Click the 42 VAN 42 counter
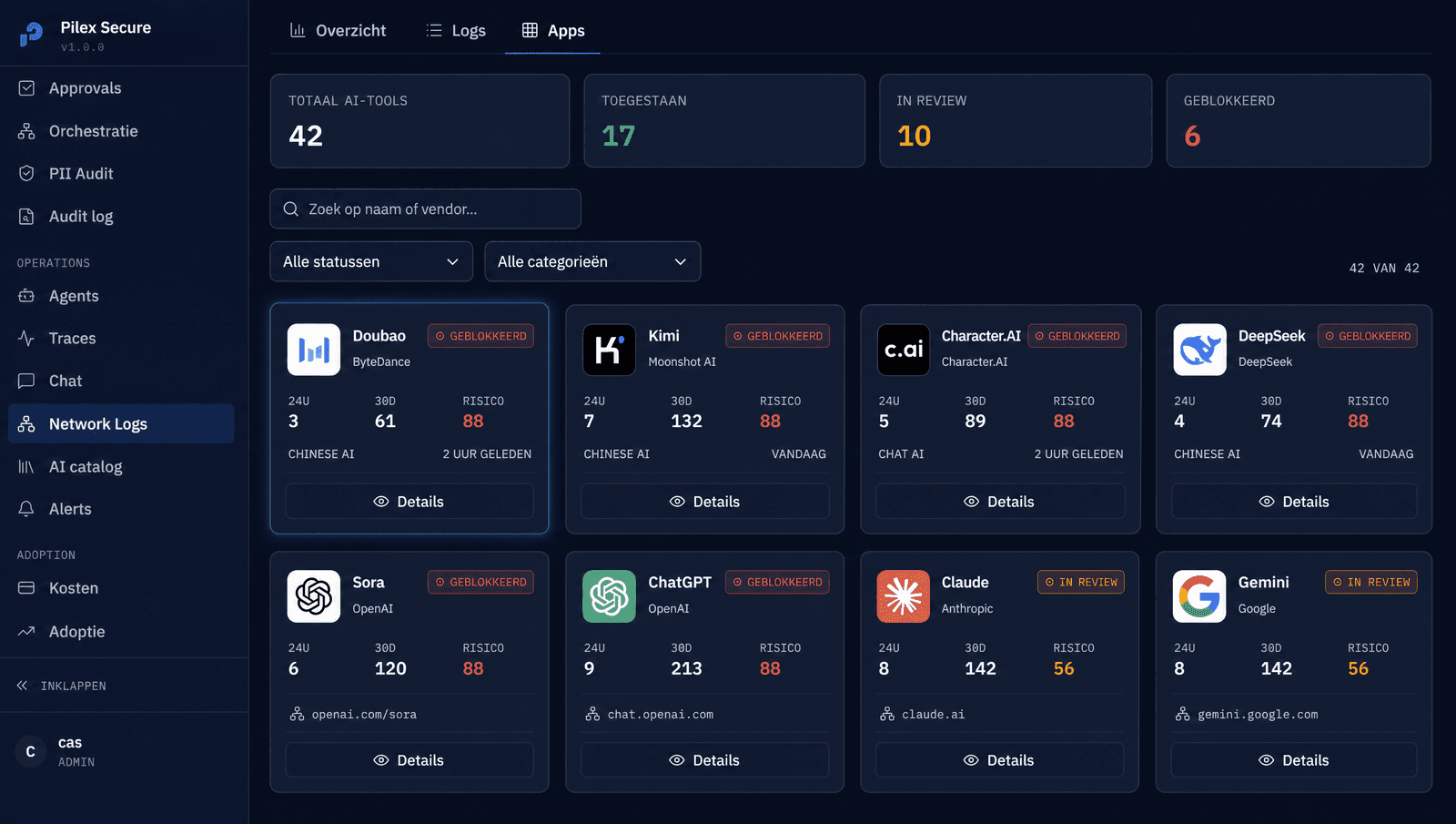 pyautogui.click(x=1384, y=269)
